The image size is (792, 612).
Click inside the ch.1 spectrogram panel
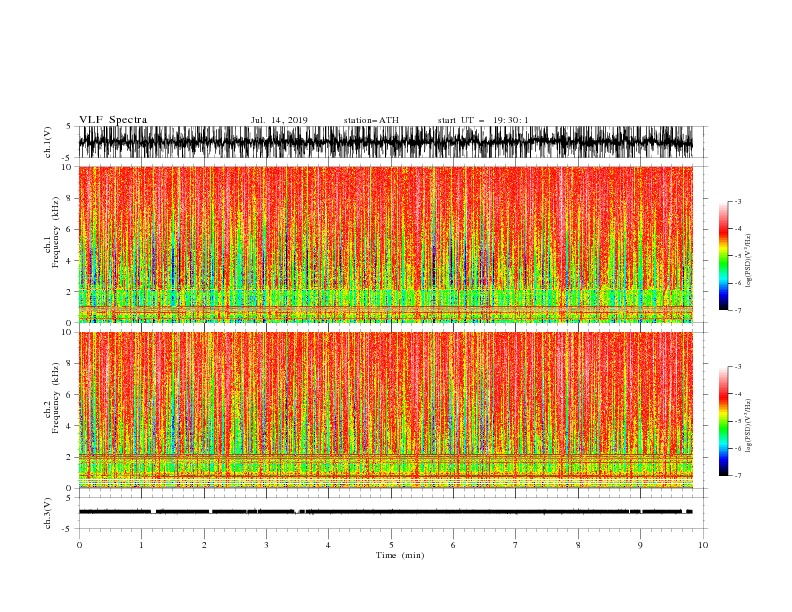(x=386, y=244)
